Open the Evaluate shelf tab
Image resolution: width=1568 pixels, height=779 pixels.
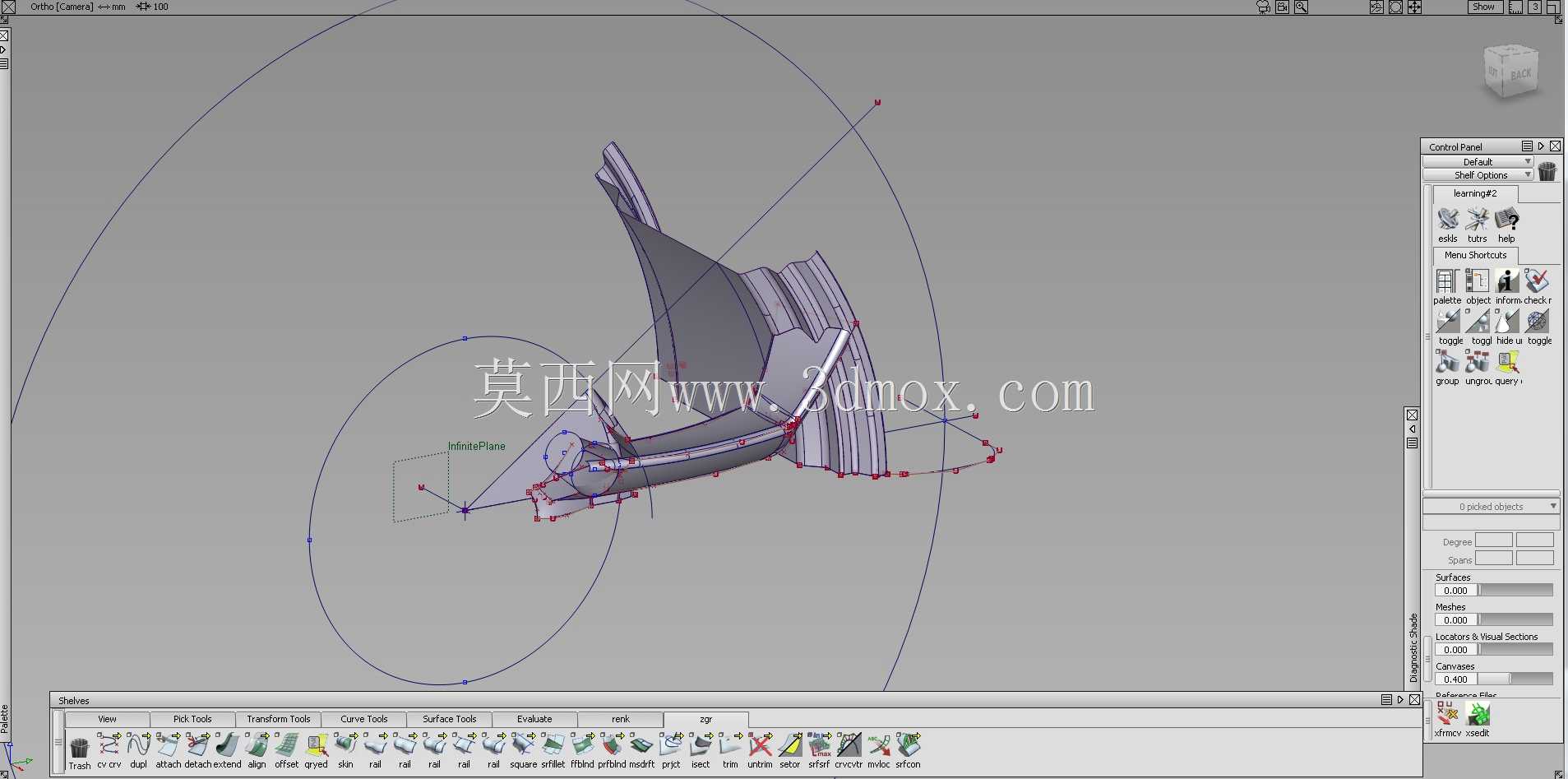(x=534, y=719)
